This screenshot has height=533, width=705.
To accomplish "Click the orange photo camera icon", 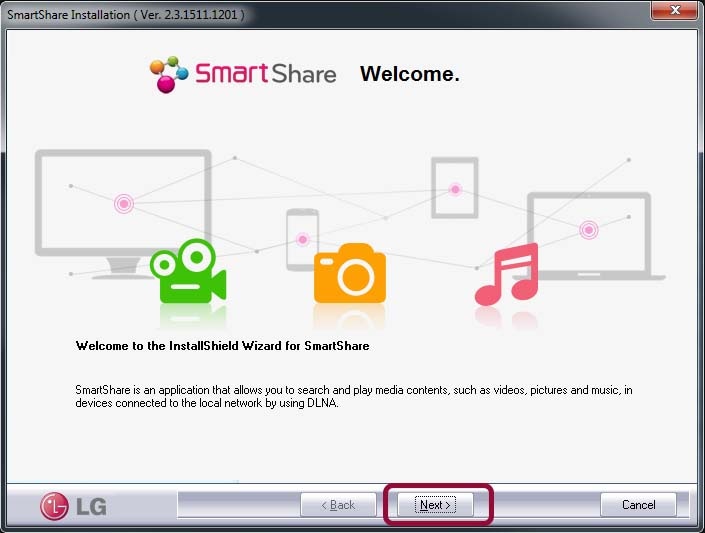I will coord(350,273).
